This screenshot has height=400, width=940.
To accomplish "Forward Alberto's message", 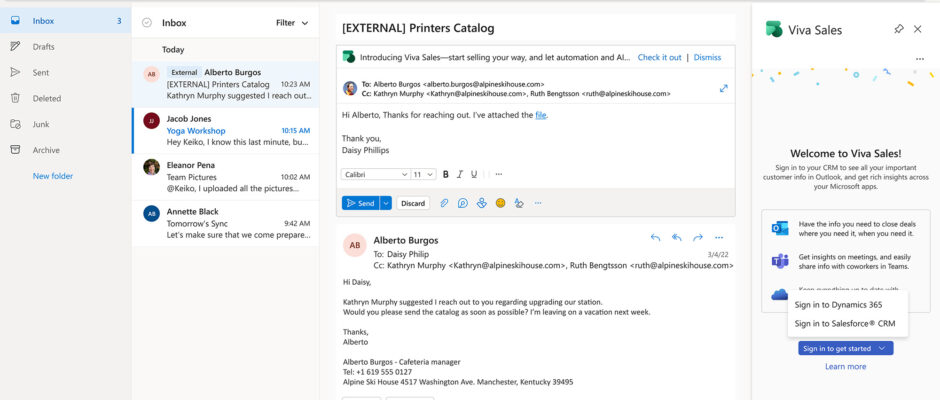I will click(x=698, y=237).
